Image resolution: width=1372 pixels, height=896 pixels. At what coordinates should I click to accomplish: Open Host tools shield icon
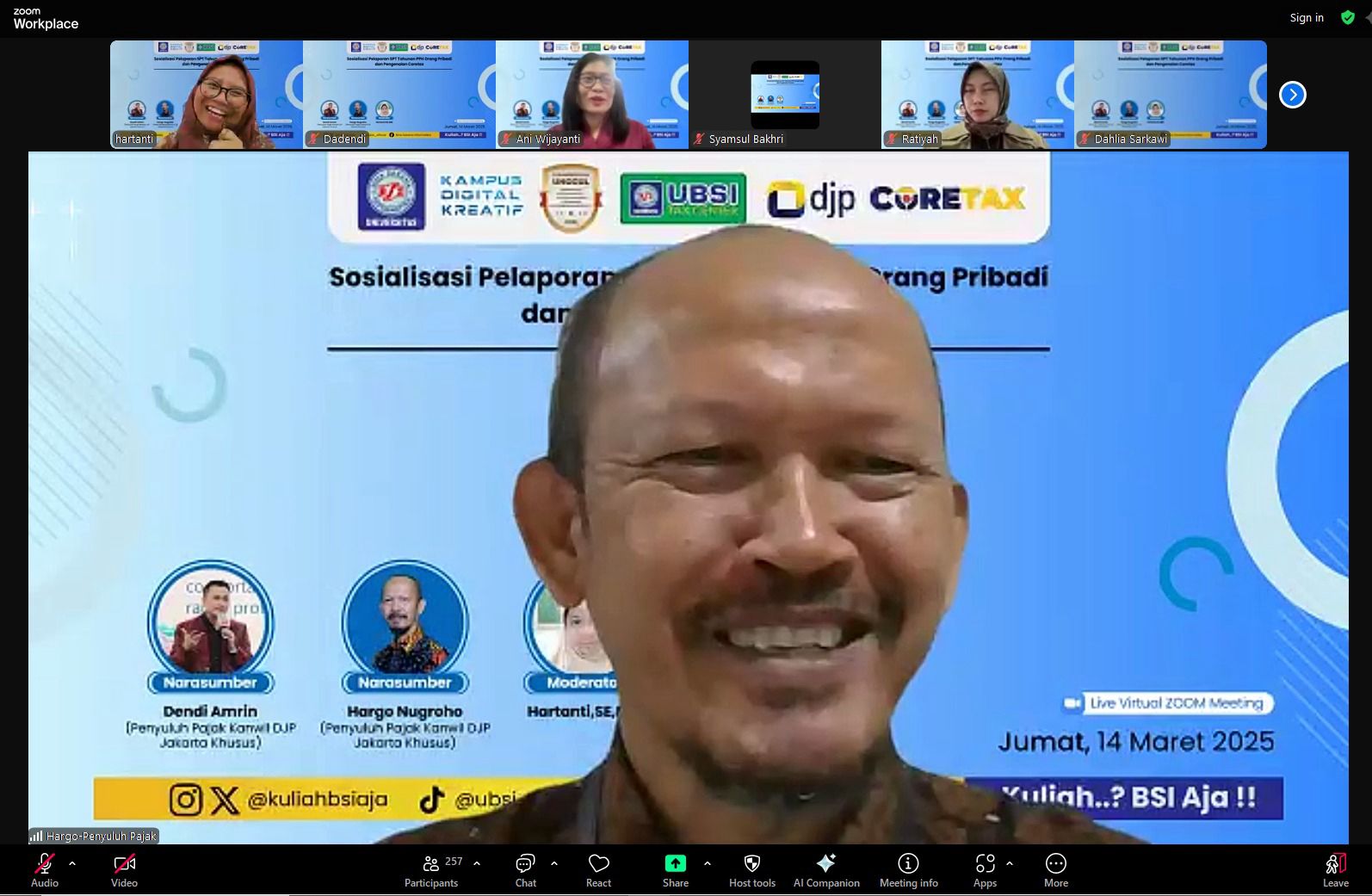751,863
